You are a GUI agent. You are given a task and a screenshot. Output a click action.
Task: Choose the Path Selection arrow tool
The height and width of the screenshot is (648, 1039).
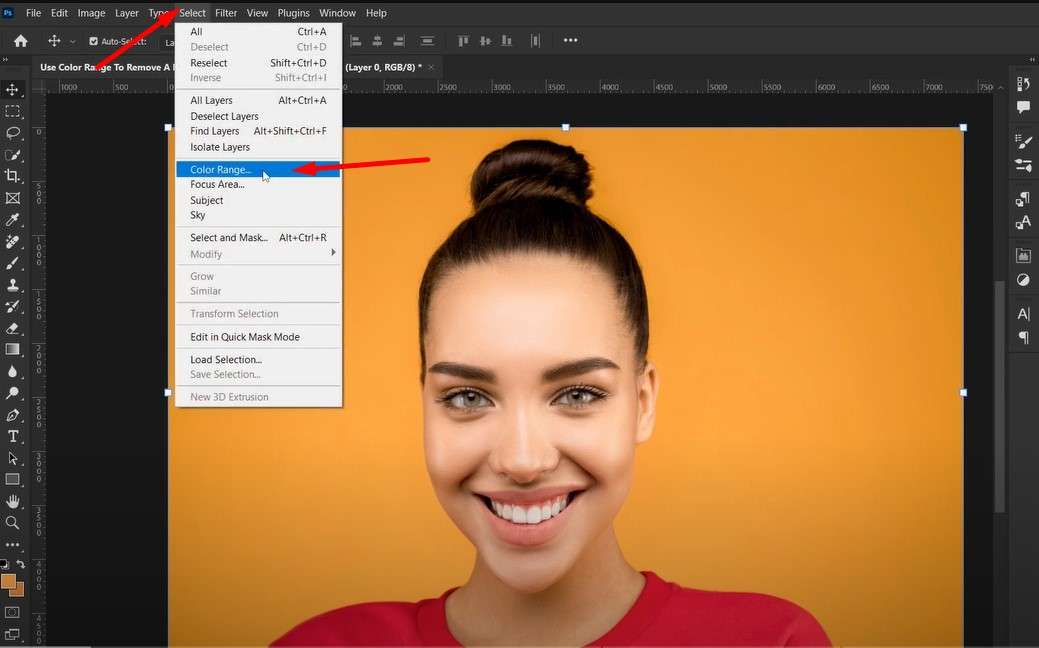pyautogui.click(x=13, y=459)
